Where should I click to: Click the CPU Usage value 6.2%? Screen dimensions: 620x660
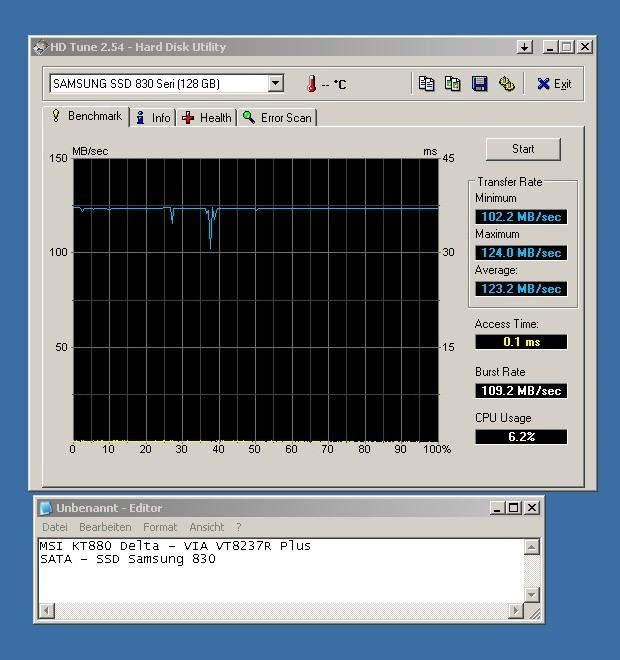521,437
